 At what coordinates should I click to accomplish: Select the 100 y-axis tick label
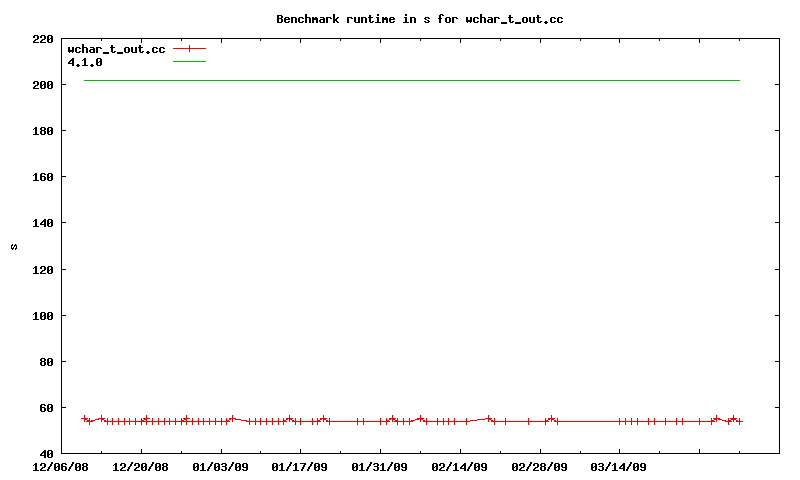[x=43, y=315]
